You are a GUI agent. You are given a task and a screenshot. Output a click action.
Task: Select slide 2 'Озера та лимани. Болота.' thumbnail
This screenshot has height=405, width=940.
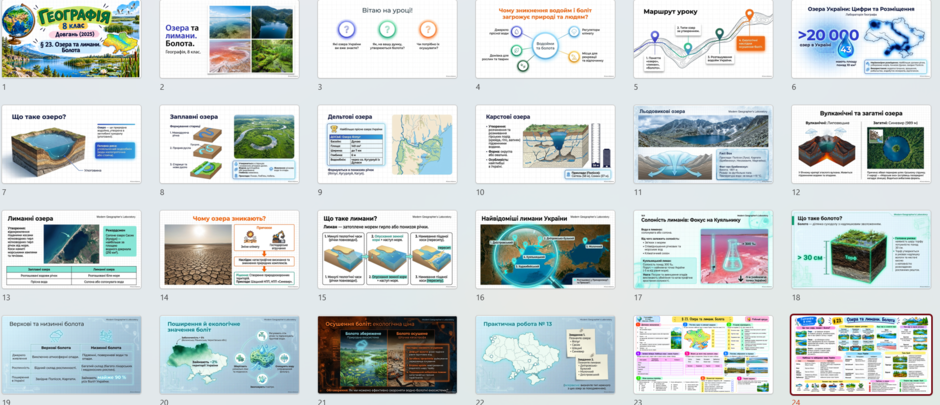229,39
